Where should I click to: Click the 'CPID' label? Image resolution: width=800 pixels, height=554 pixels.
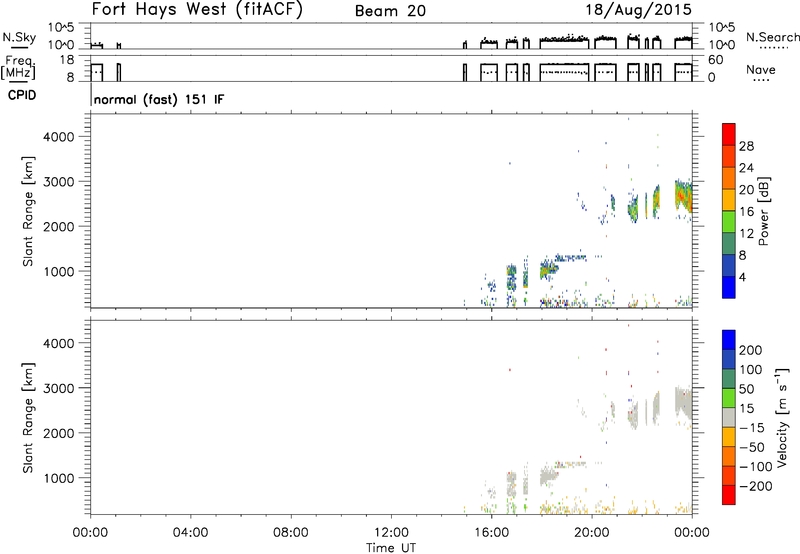tap(22, 95)
